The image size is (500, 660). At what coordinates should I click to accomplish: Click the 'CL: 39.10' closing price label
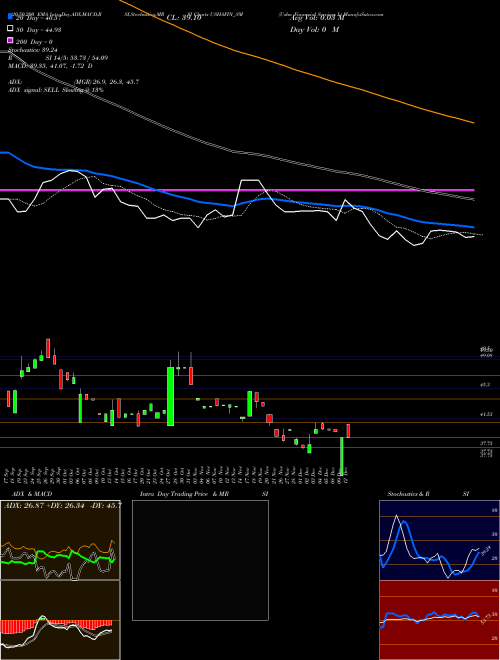tap(184, 18)
